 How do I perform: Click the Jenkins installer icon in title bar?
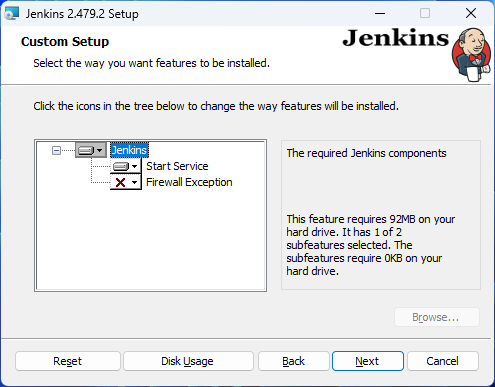point(11,13)
